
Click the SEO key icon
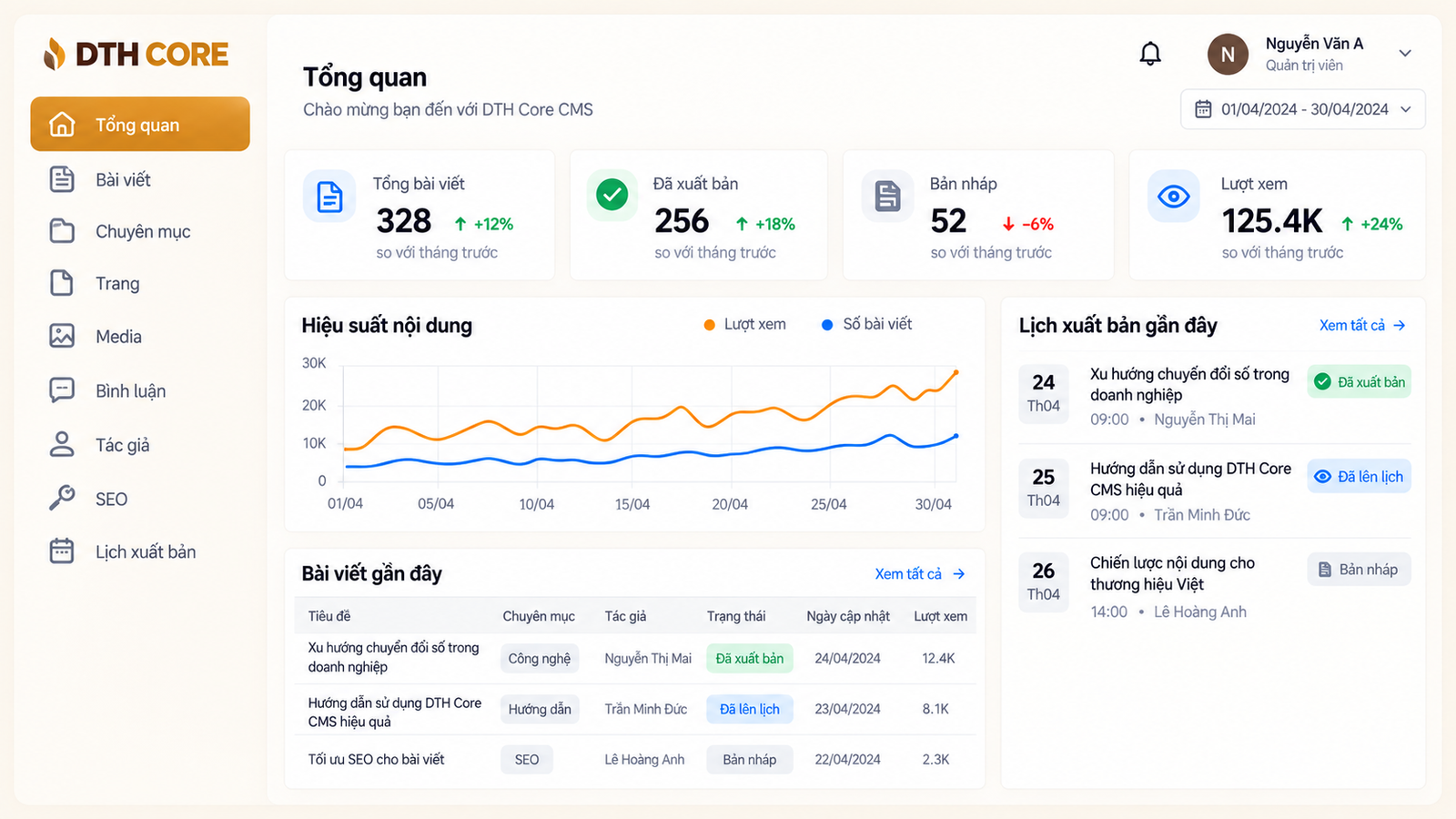(62, 498)
